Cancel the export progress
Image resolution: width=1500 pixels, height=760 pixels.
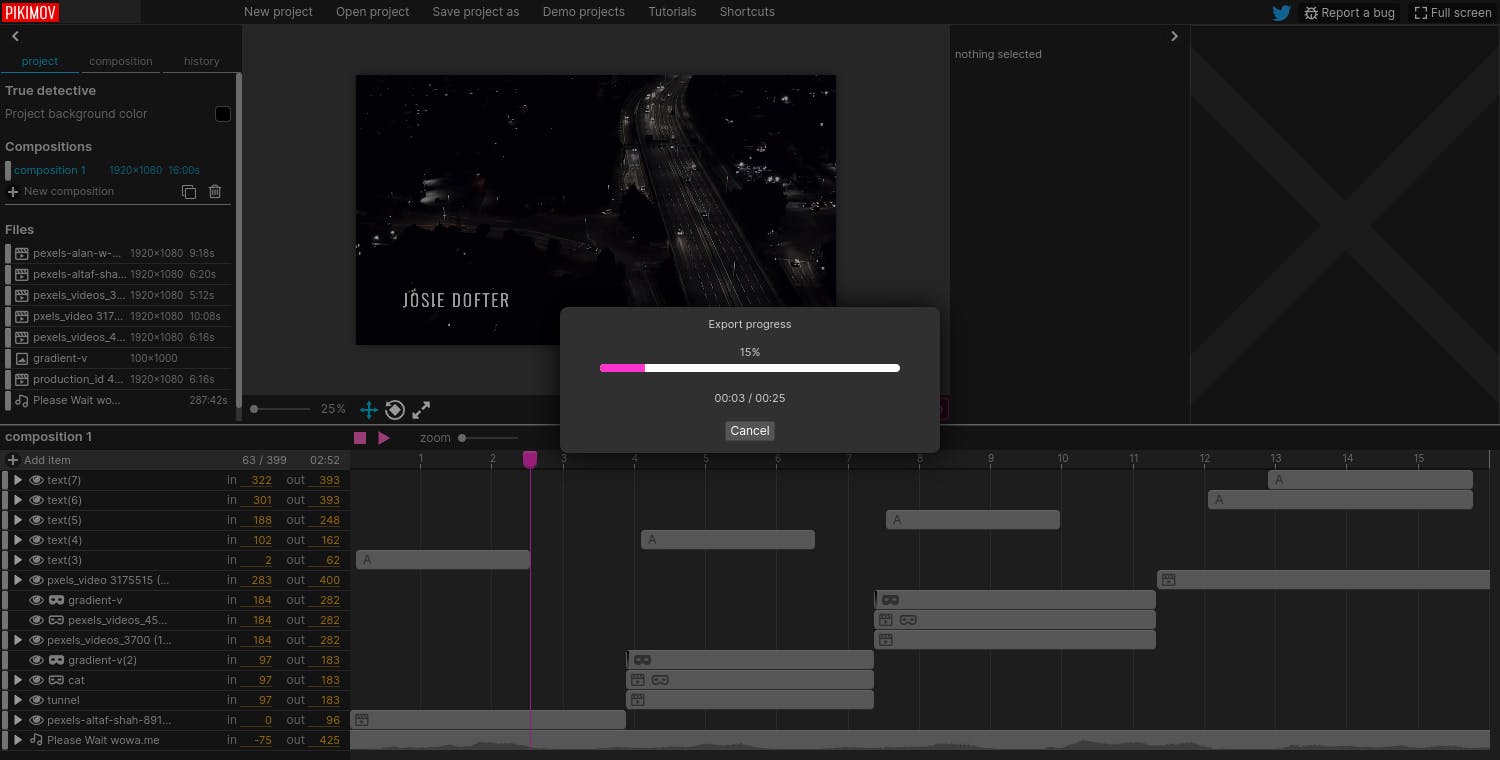pyautogui.click(x=750, y=431)
